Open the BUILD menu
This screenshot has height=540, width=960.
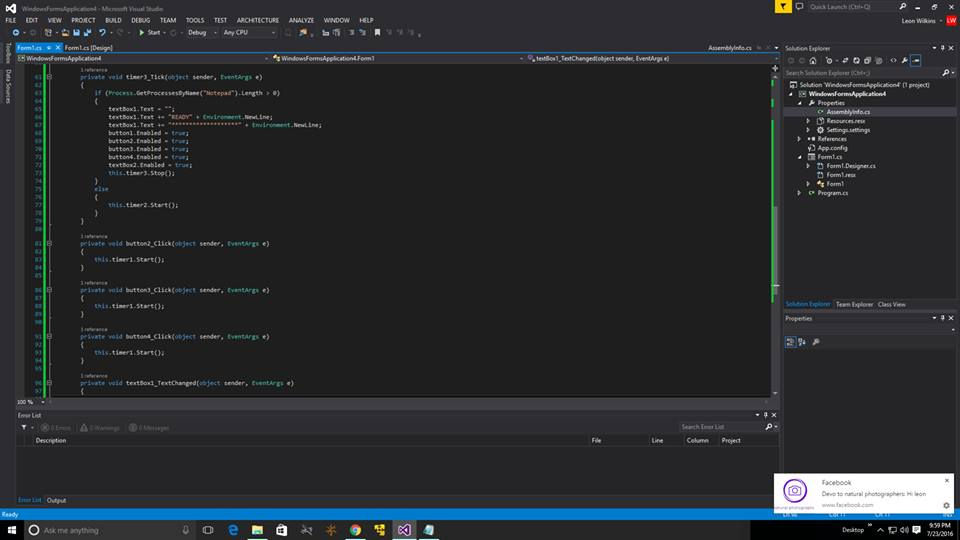coord(113,20)
